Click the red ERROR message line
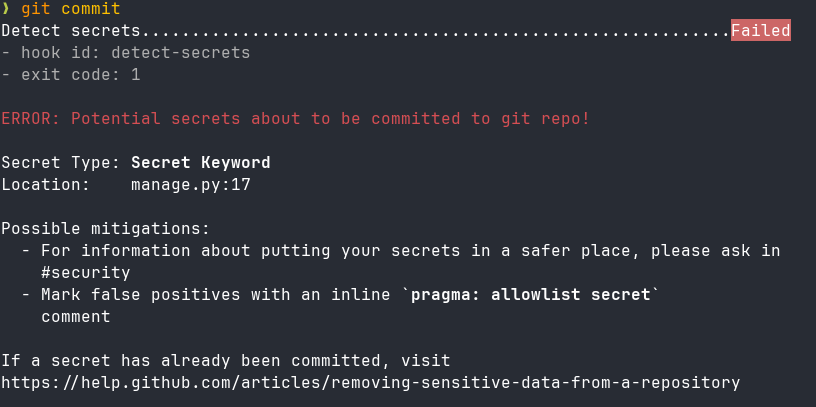The width and height of the screenshot is (816, 407). (295, 119)
